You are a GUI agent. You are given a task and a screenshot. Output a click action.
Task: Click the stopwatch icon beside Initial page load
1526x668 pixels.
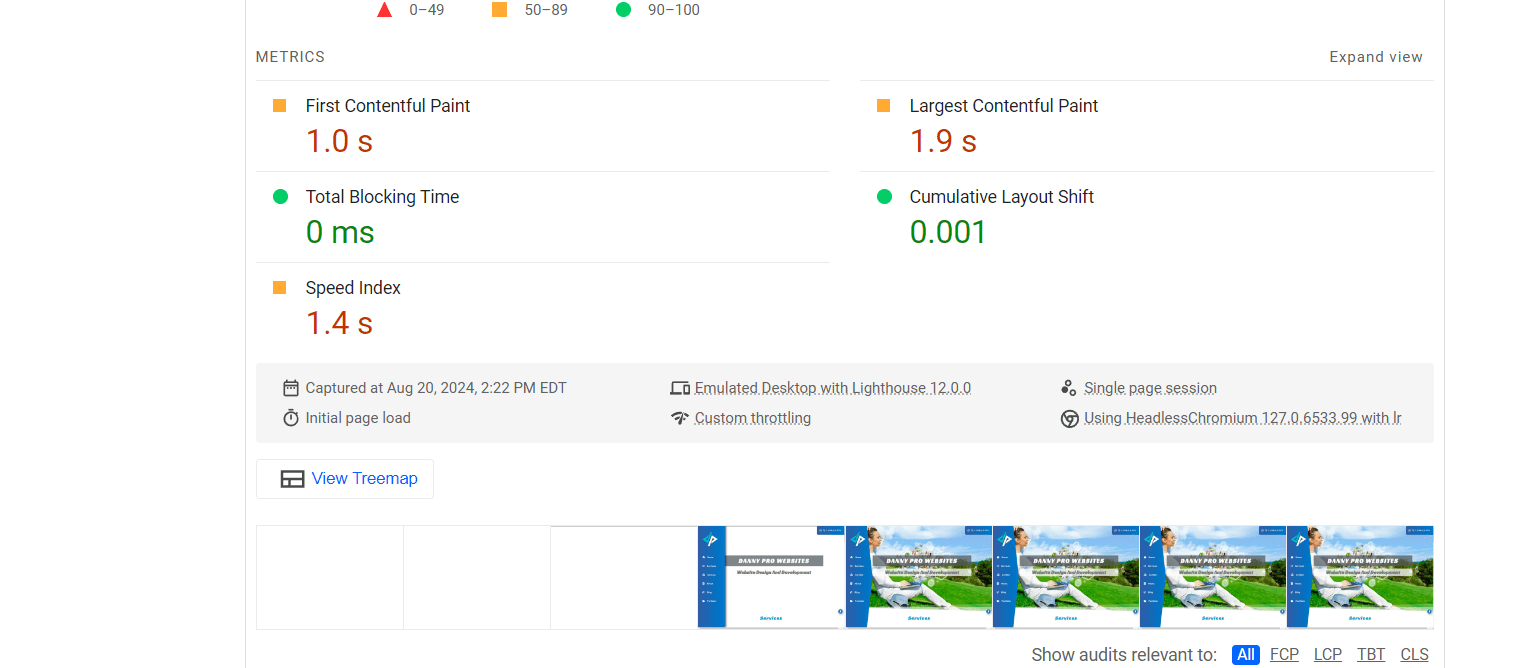click(291, 418)
